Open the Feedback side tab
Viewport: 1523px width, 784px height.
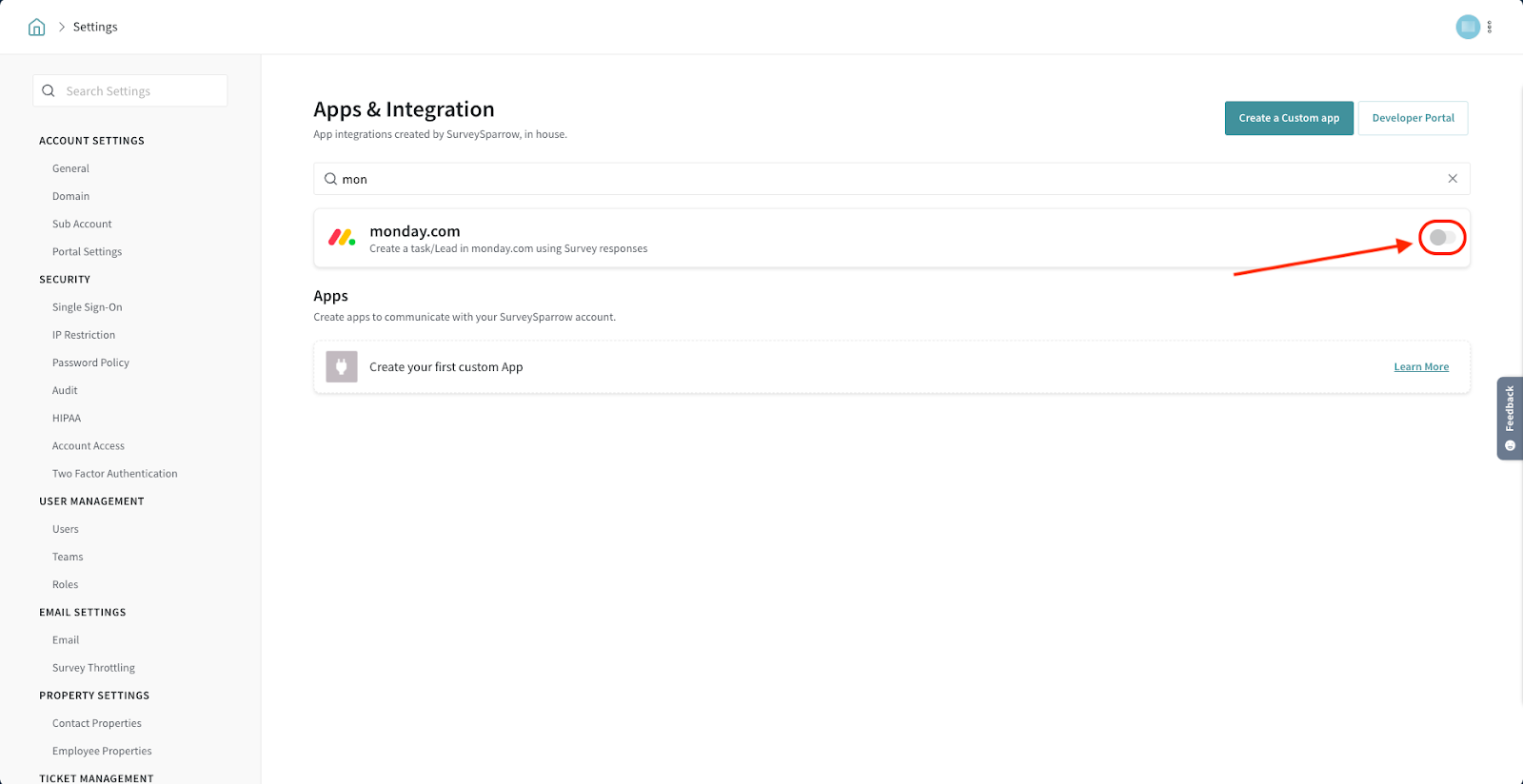point(1509,418)
